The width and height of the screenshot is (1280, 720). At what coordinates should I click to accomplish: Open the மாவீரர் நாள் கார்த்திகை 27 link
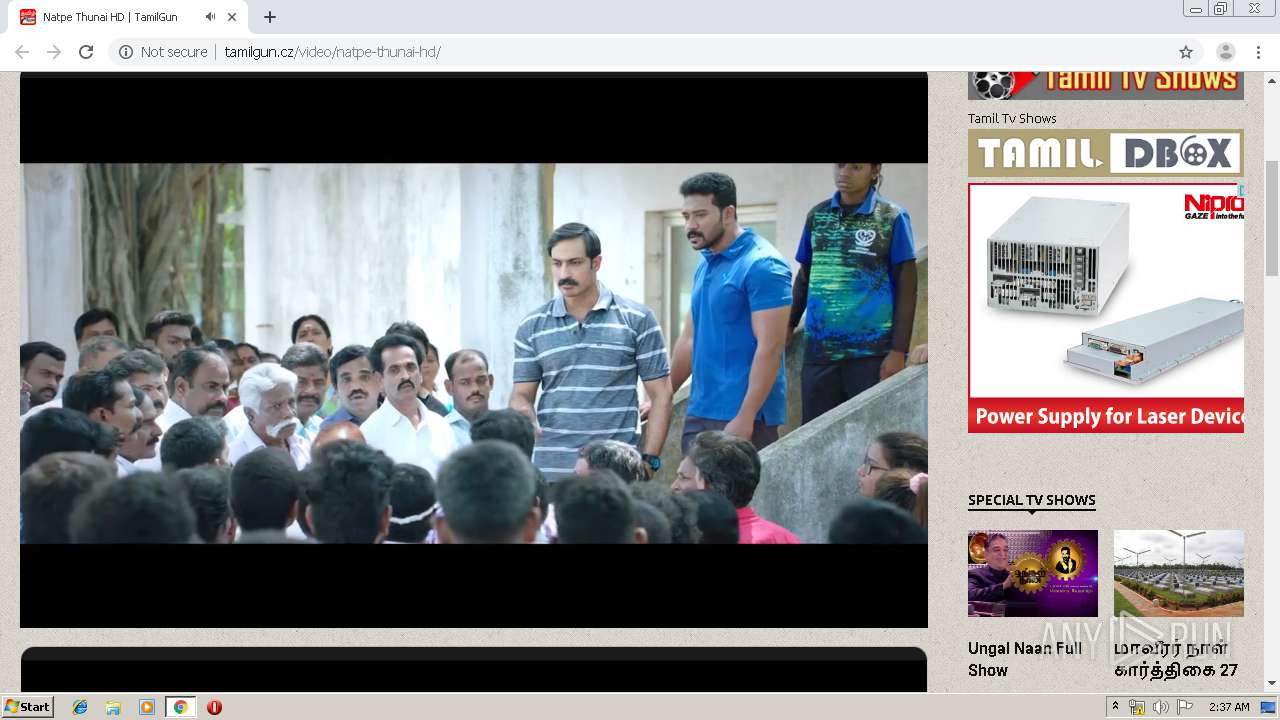1176,659
